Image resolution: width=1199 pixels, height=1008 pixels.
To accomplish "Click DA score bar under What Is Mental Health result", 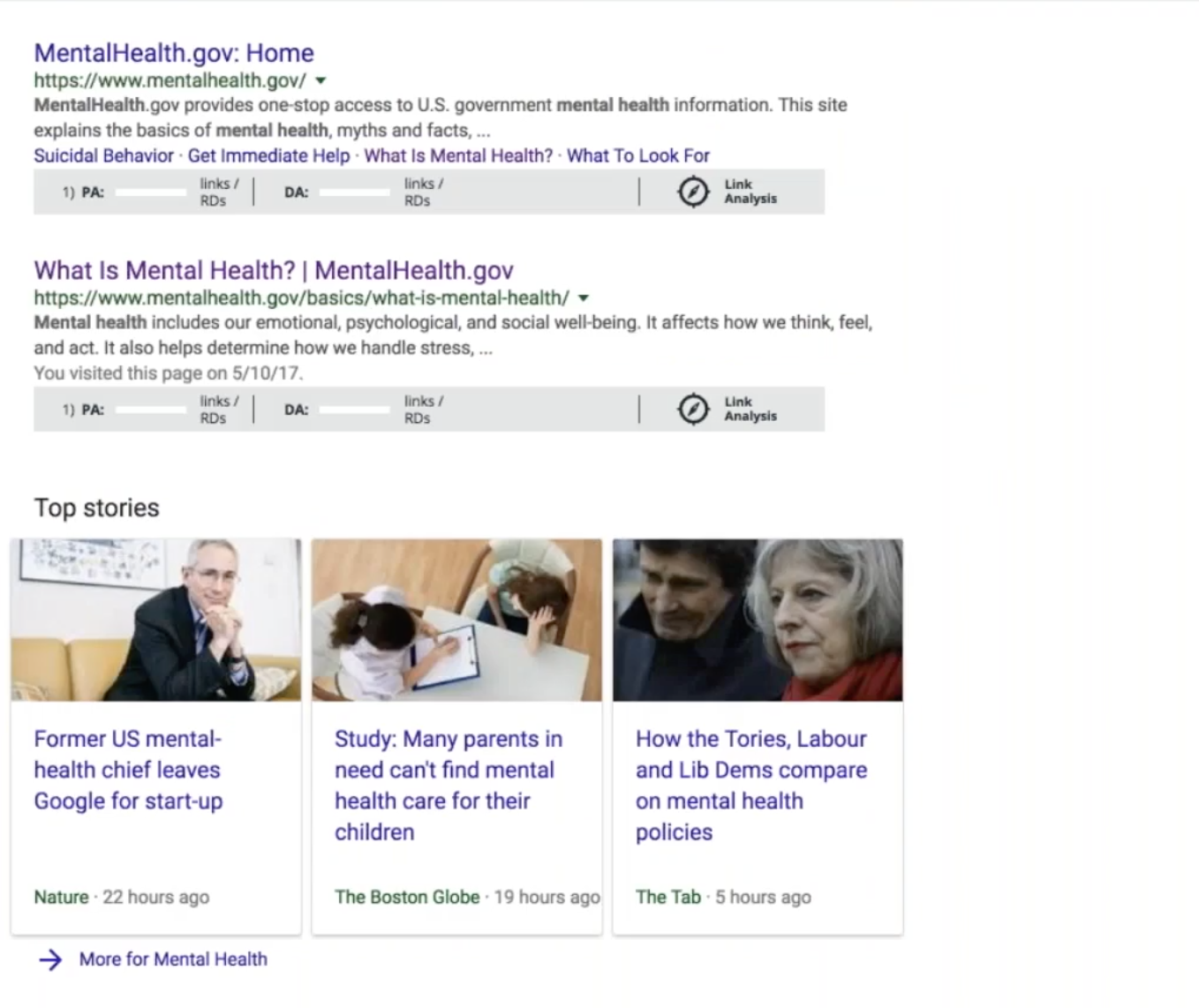I will coord(355,410).
